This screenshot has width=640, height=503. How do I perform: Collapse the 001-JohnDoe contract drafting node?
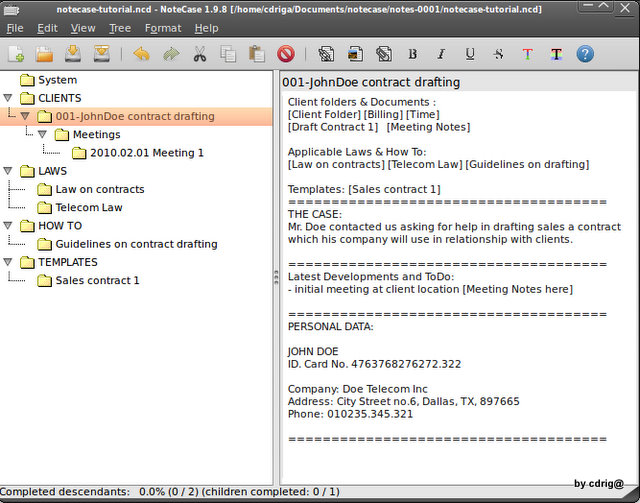point(25,116)
